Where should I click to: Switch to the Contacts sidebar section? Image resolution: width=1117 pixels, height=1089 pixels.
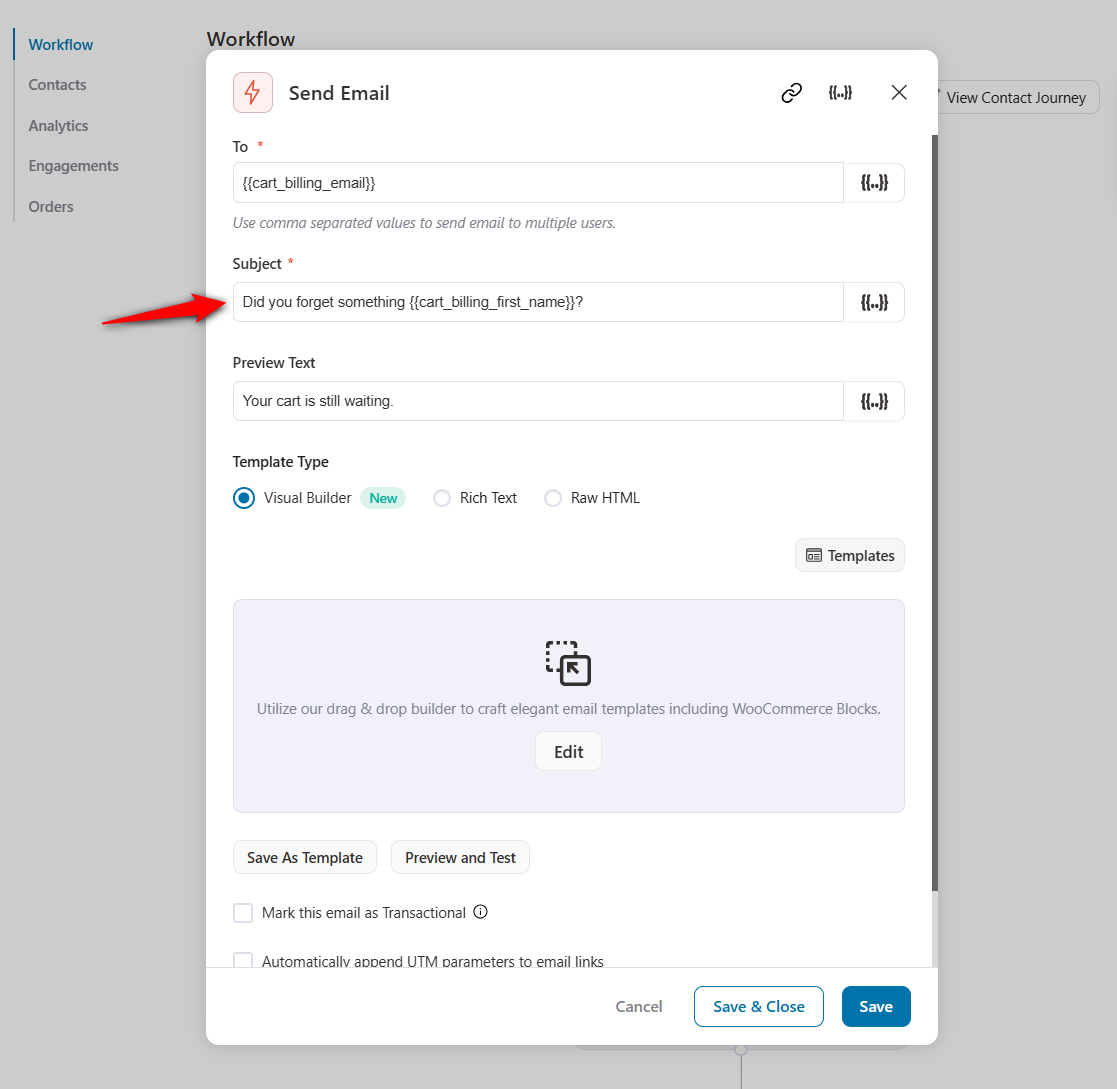pos(56,84)
